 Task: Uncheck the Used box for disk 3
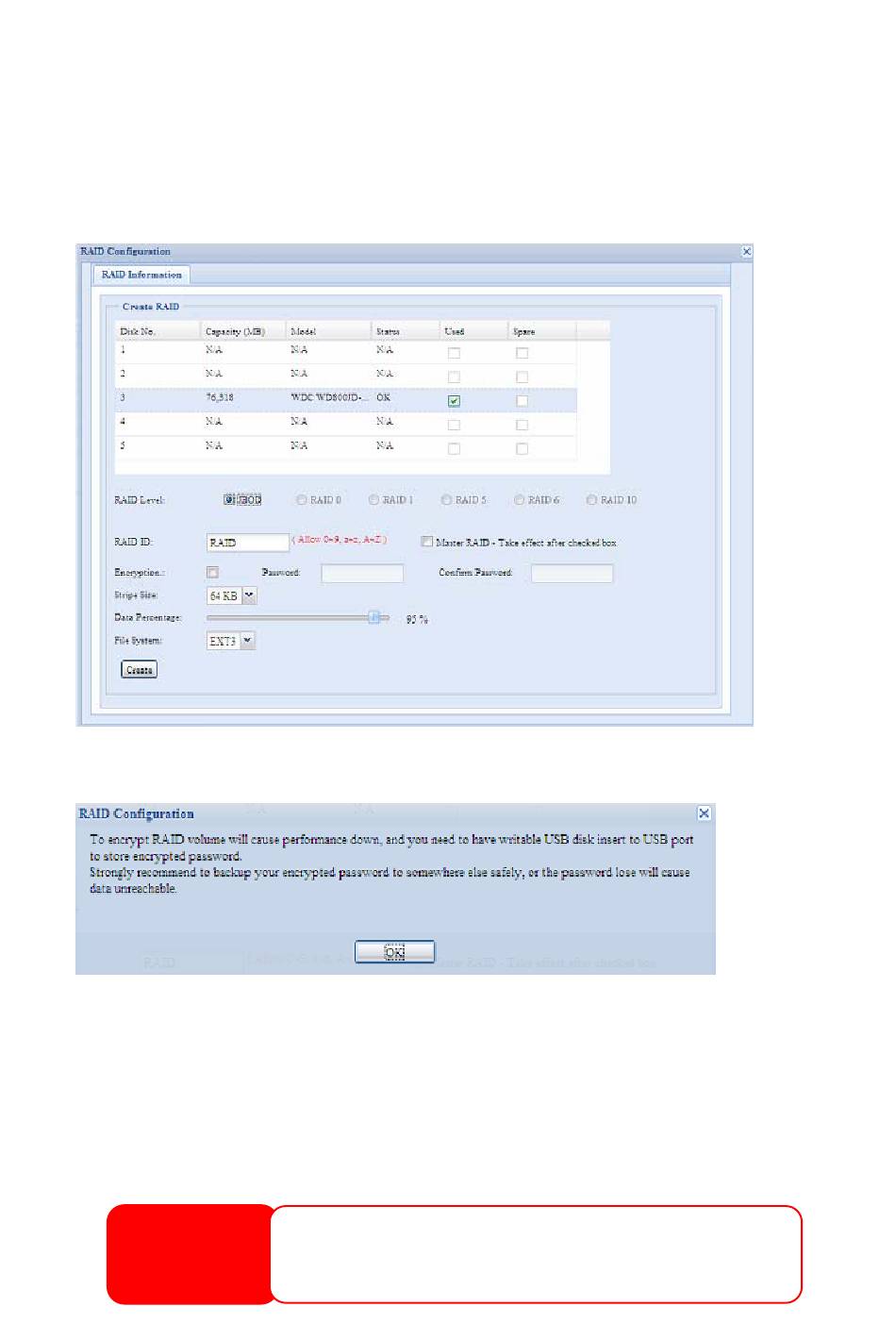tap(454, 401)
